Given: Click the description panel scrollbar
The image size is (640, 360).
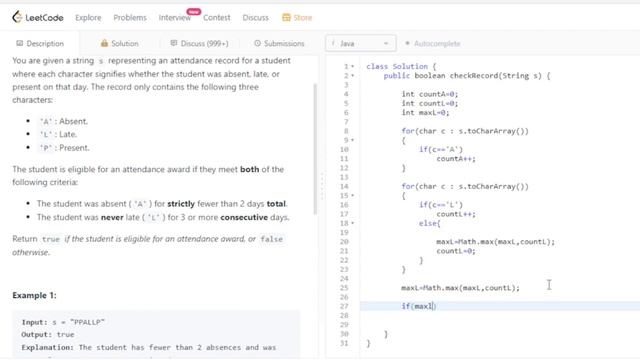Looking at the screenshot, I should click(x=315, y=149).
